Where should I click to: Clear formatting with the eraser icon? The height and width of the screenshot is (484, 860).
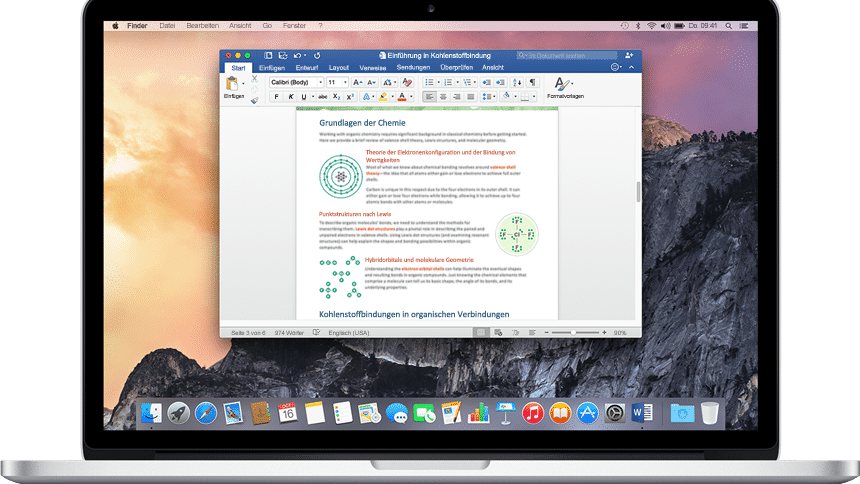(406, 82)
